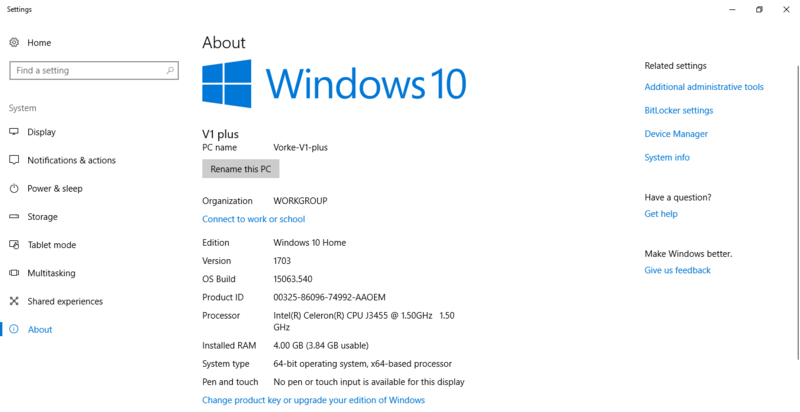Click the Storage drive icon
Image resolution: width=800 pixels, height=412 pixels.
point(14,217)
